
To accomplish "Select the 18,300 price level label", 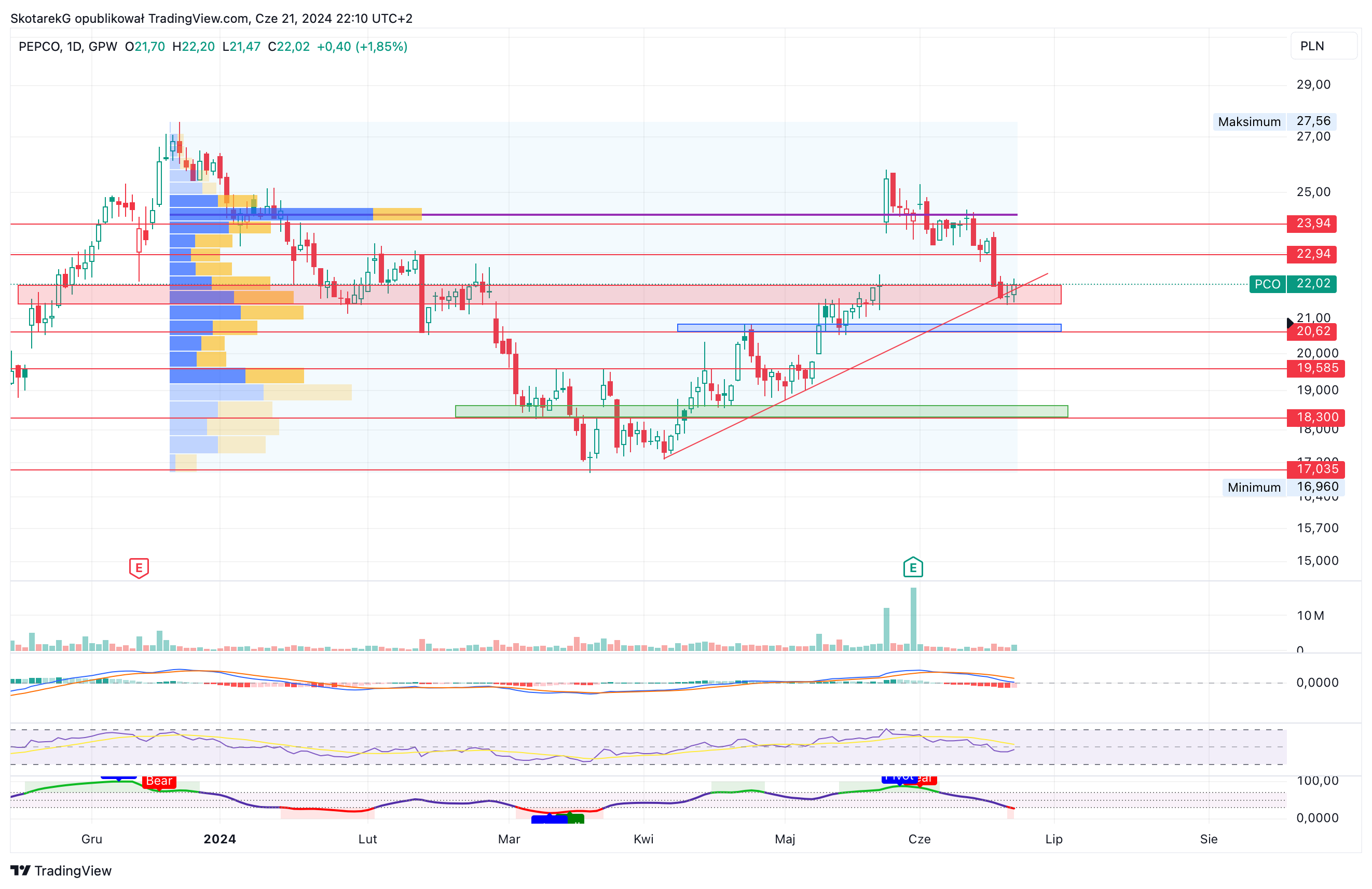I will coord(1315,416).
